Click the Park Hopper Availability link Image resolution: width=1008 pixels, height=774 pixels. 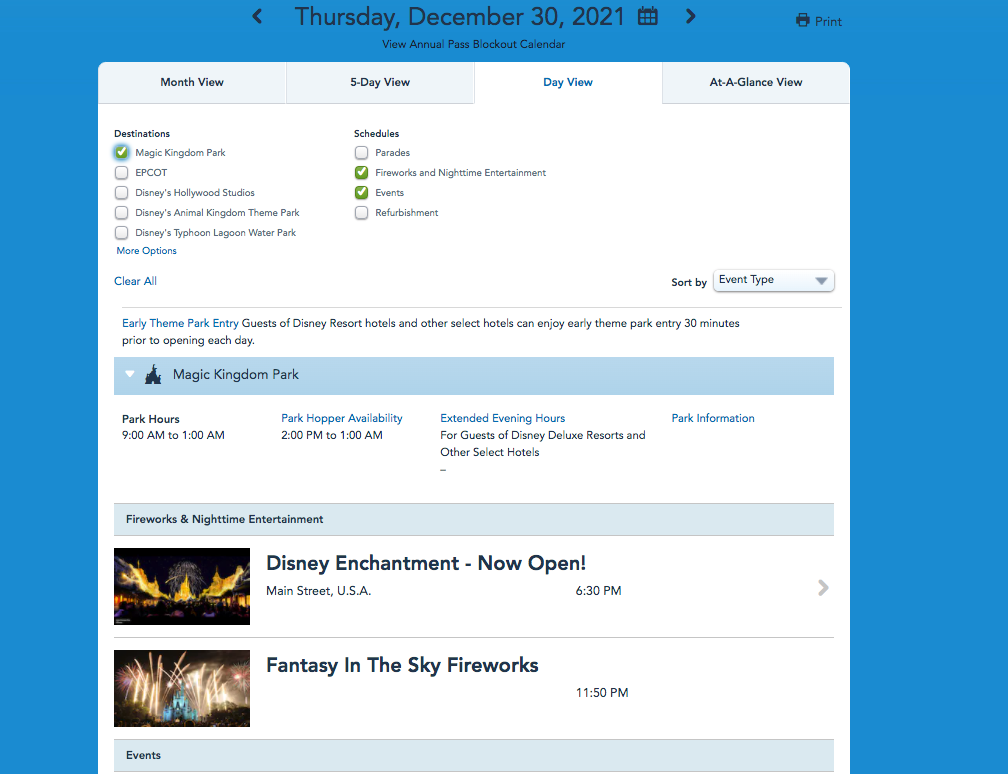(341, 418)
